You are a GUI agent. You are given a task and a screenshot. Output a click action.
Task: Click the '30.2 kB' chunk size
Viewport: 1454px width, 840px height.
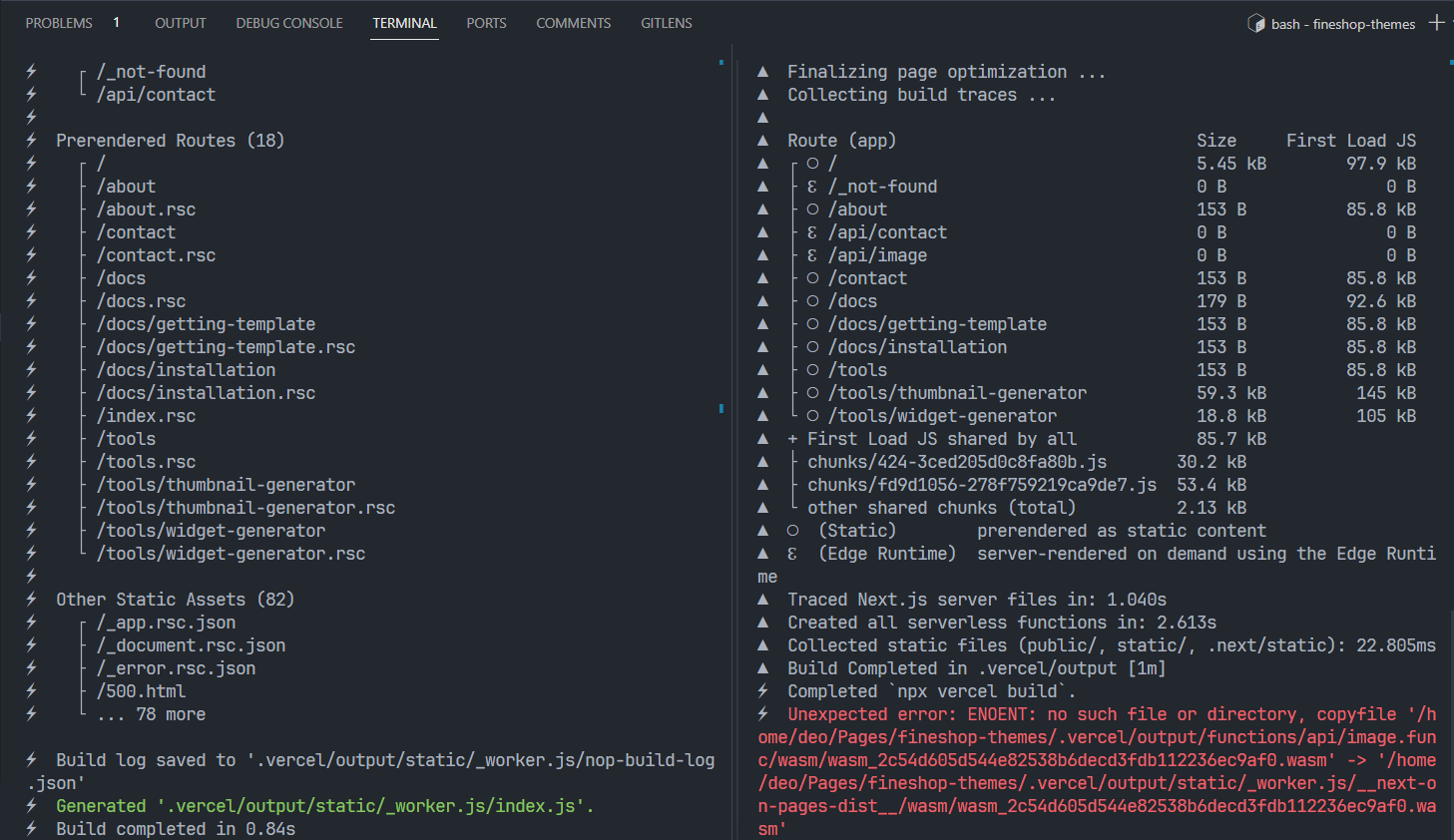coord(1212,462)
